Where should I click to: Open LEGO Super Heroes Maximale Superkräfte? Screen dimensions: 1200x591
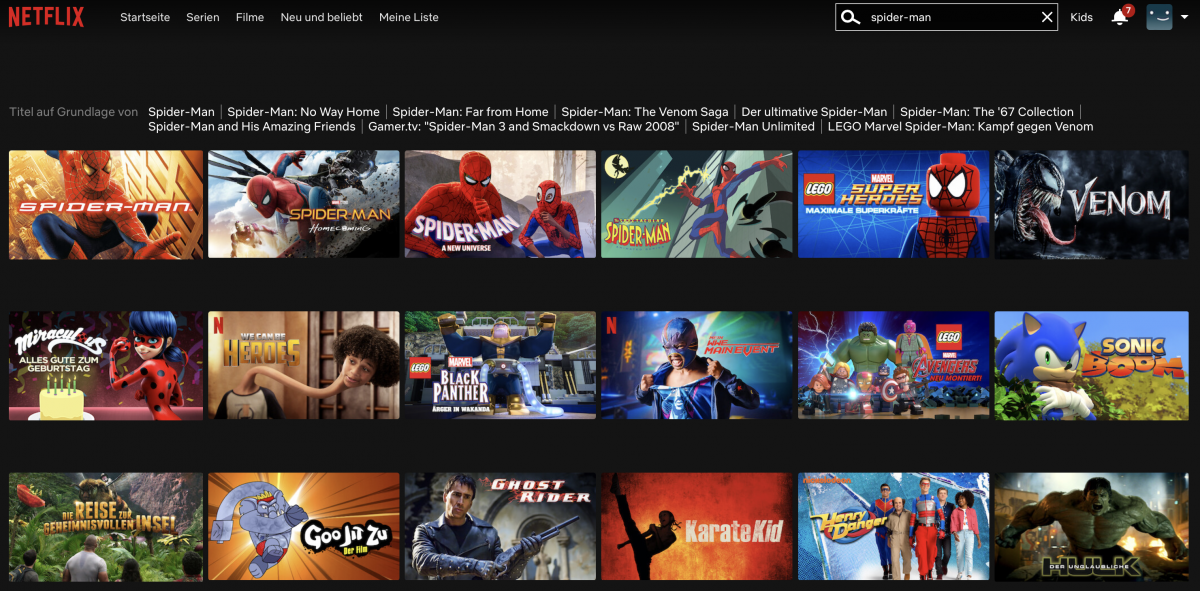click(893, 205)
